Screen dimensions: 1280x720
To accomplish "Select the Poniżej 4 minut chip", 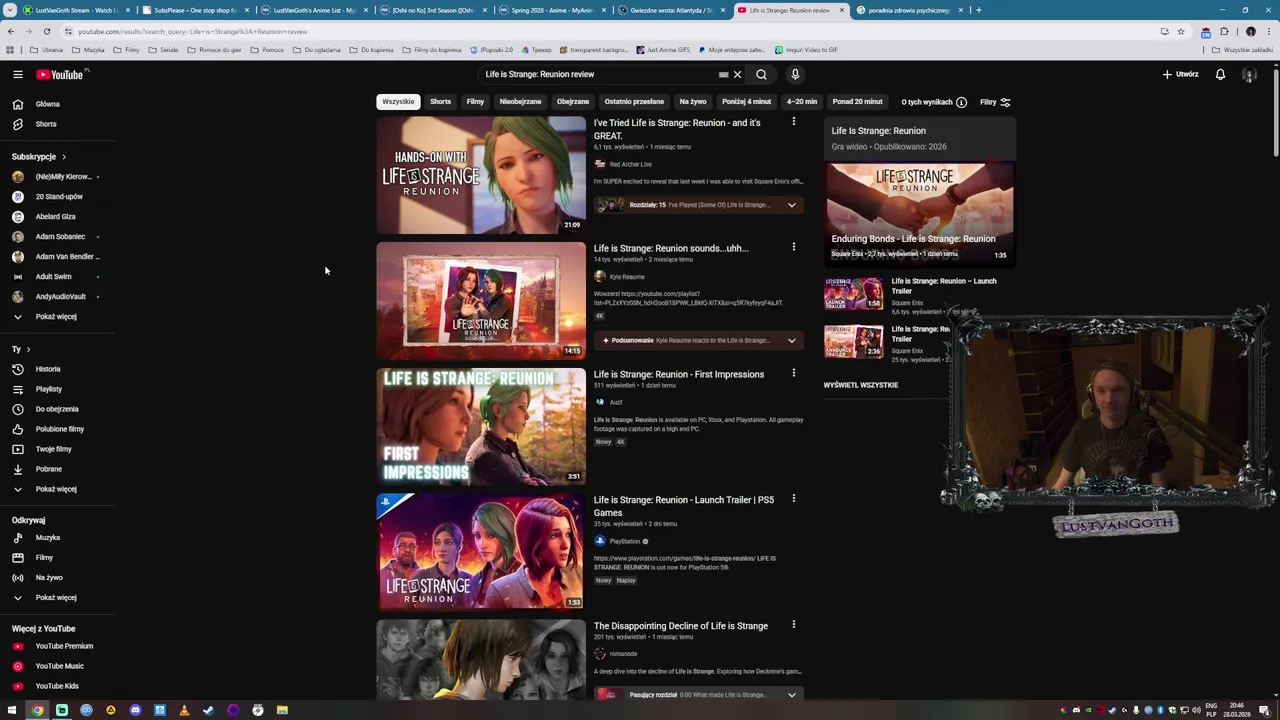I will [x=746, y=101].
